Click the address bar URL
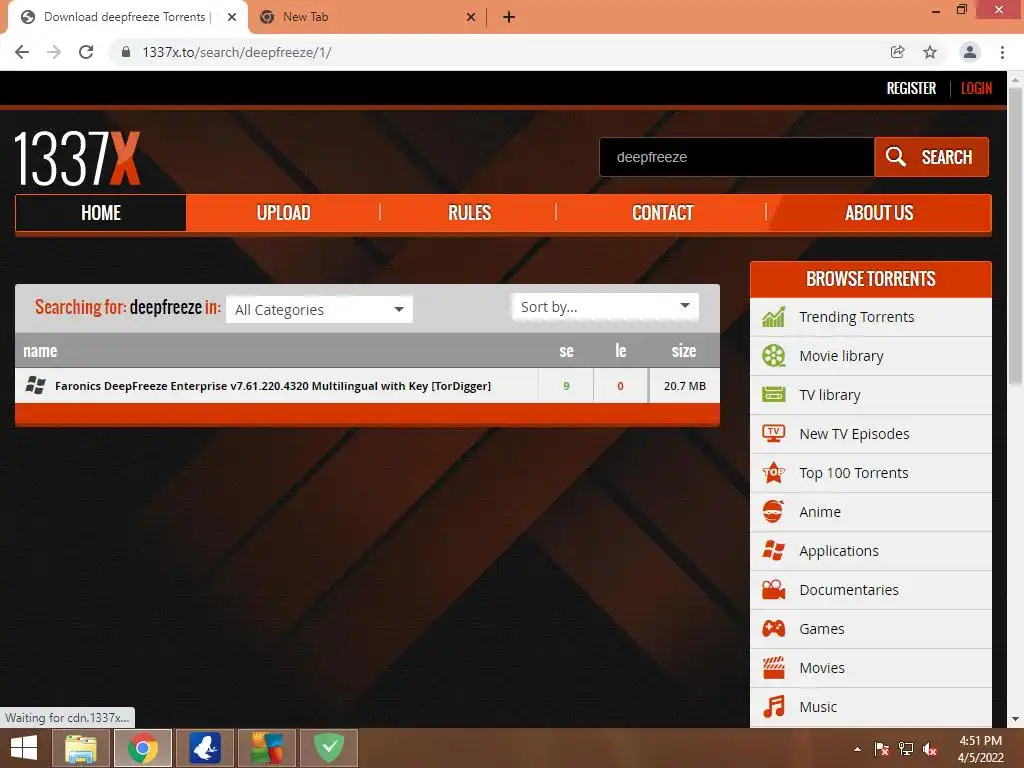Viewport: 1024px width, 768px height. click(x=236, y=52)
